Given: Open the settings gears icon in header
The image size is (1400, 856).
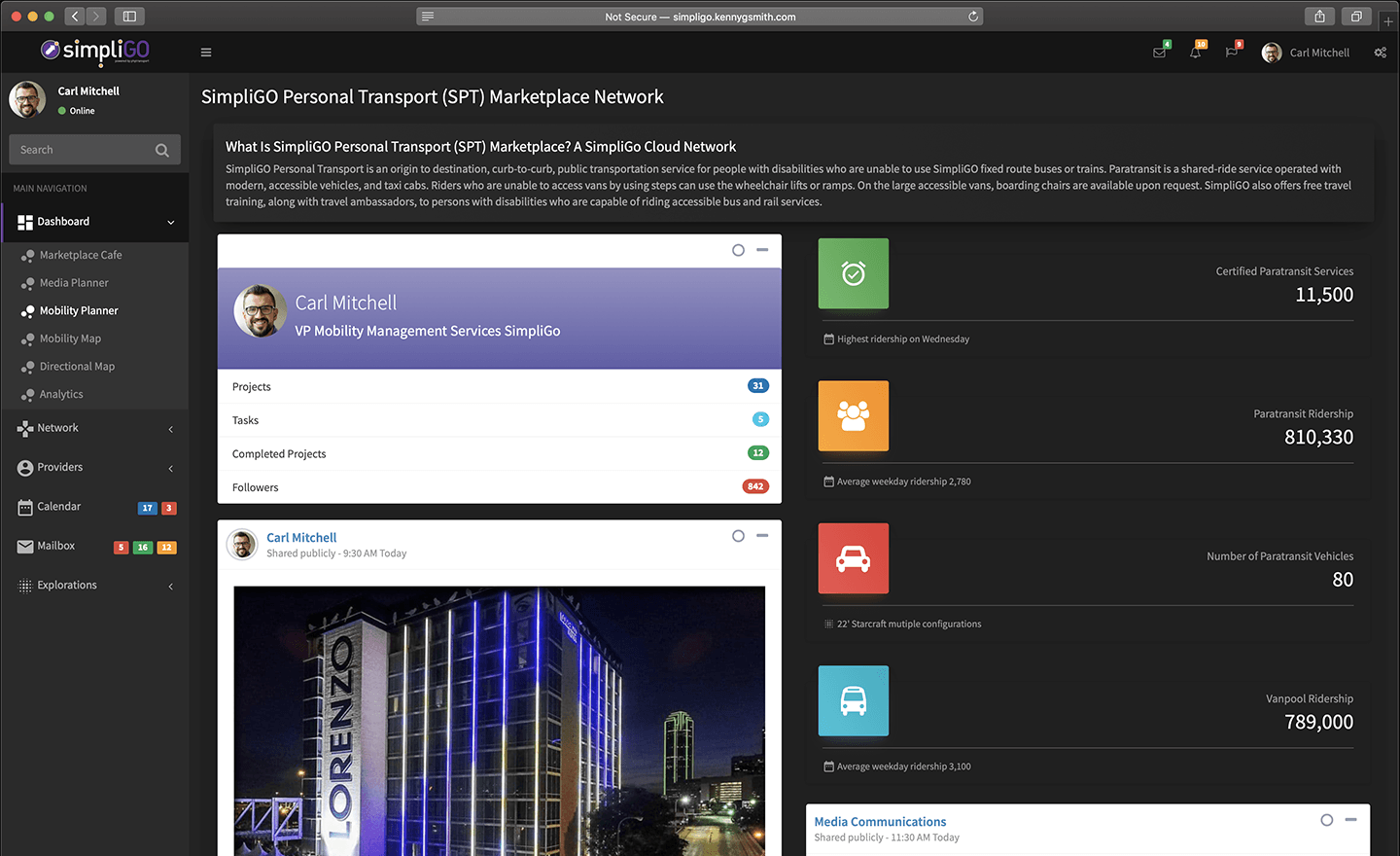Looking at the screenshot, I should pos(1380,53).
